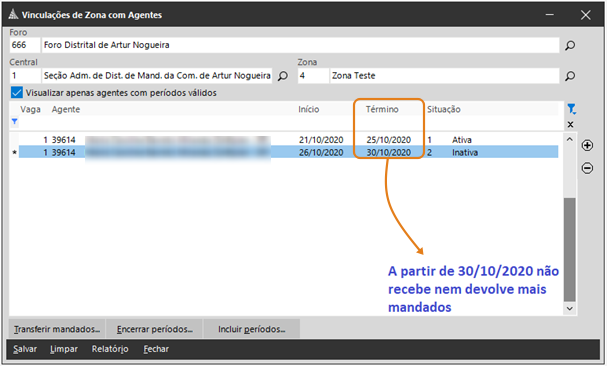Click the X icon to clear grid filter
607x366 pixels.
pos(570,125)
